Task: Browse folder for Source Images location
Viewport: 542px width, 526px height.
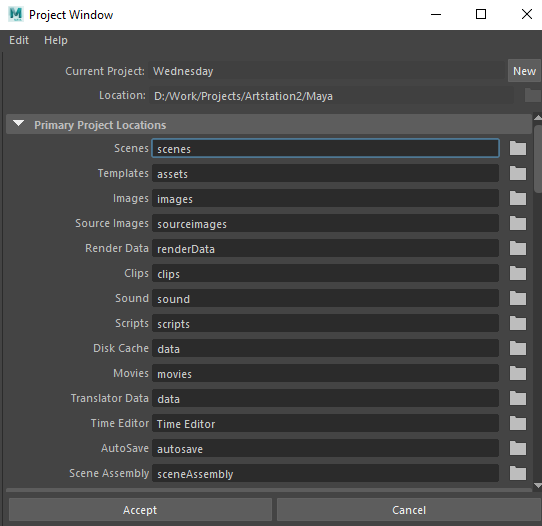Action: pyautogui.click(x=518, y=223)
